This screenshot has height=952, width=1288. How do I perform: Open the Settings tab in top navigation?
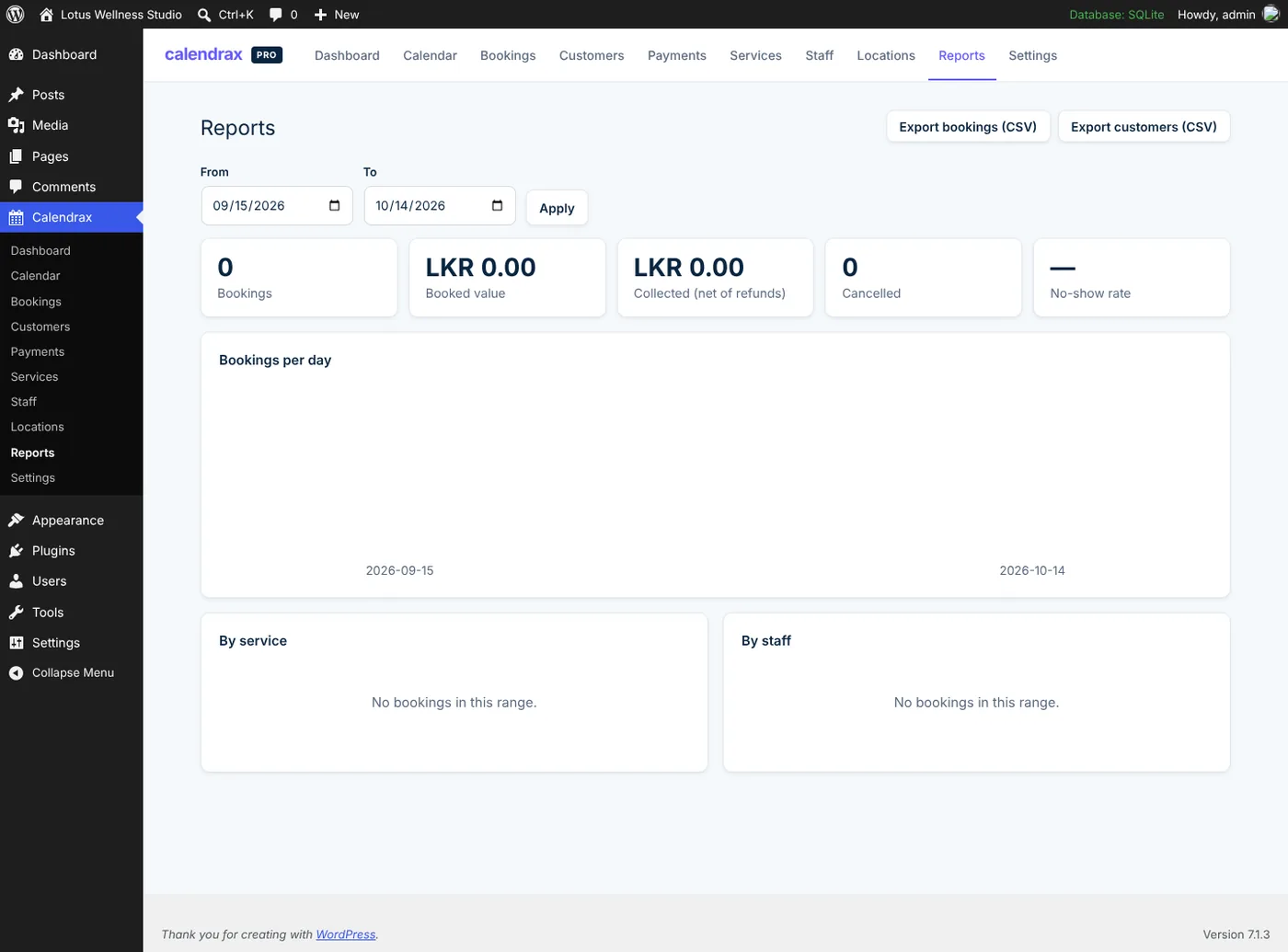[x=1032, y=55]
